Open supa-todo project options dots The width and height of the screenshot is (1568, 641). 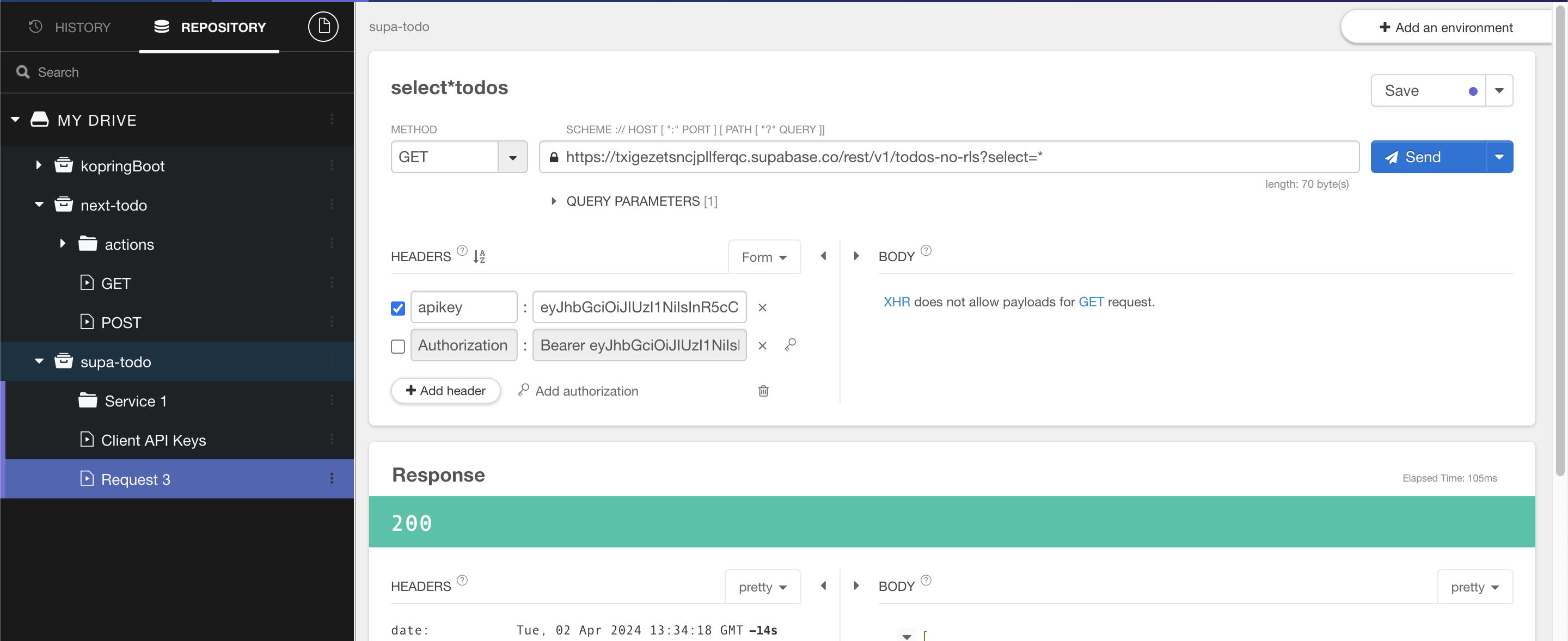tap(332, 361)
